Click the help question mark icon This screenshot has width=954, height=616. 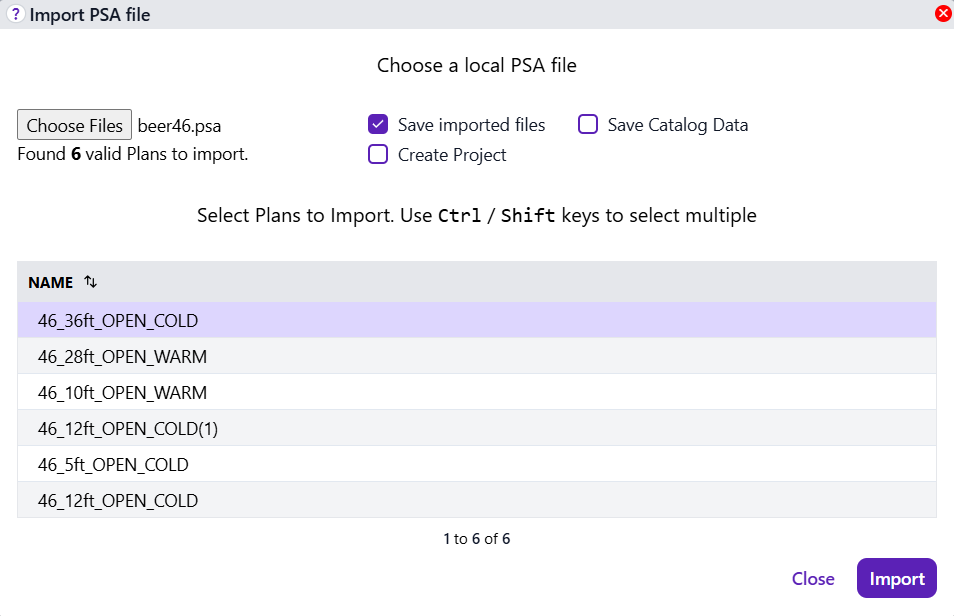(x=15, y=14)
